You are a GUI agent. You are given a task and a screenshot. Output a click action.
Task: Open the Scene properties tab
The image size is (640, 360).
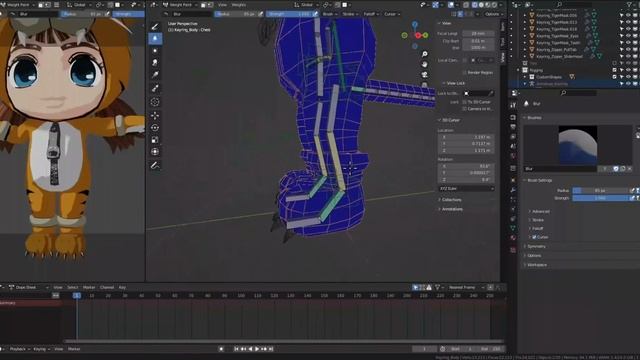(x=513, y=146)
